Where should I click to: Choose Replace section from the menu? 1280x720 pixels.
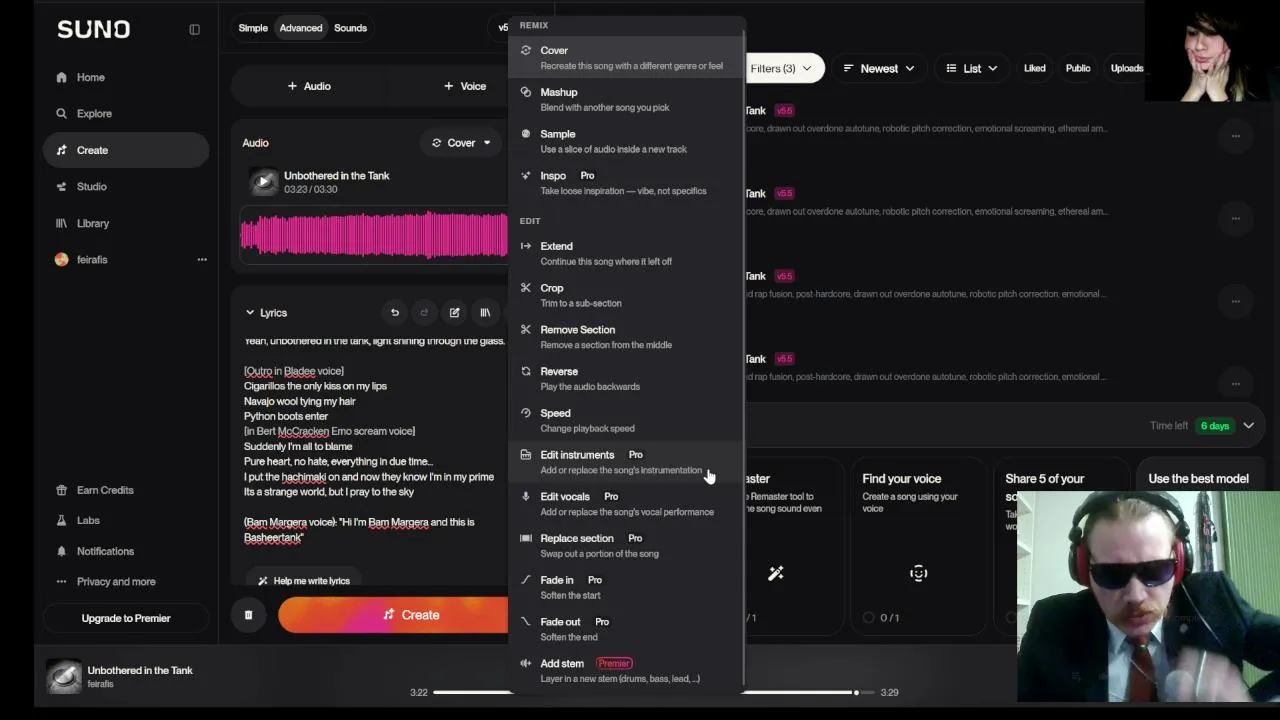coord(627,545)
